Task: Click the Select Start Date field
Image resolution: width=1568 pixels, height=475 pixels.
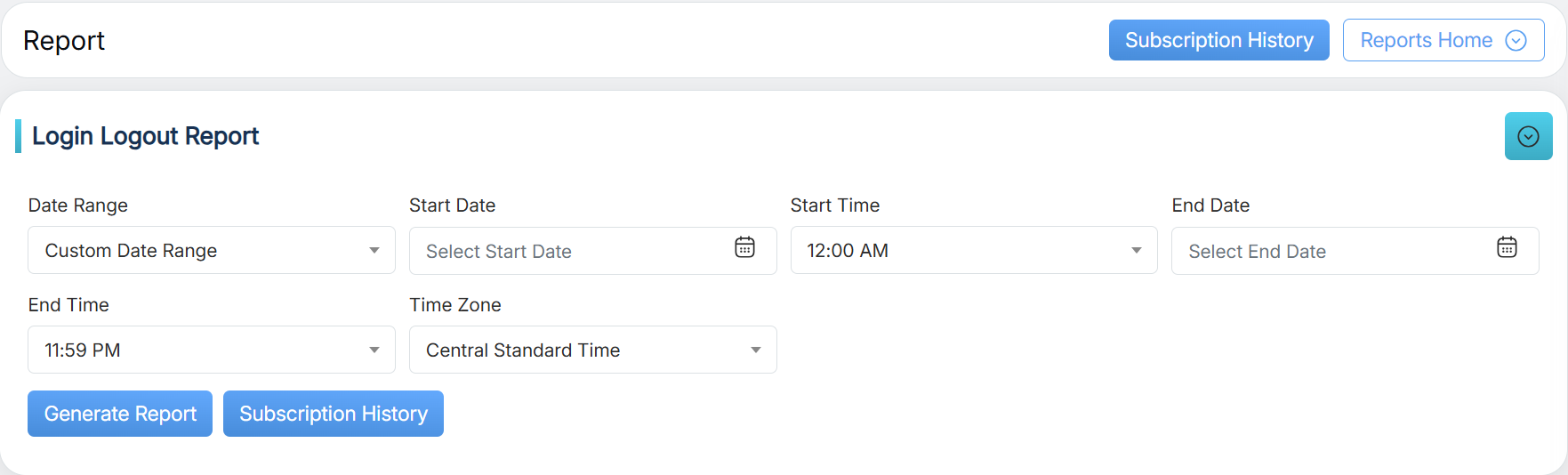Action: click(x=569, y=252)
